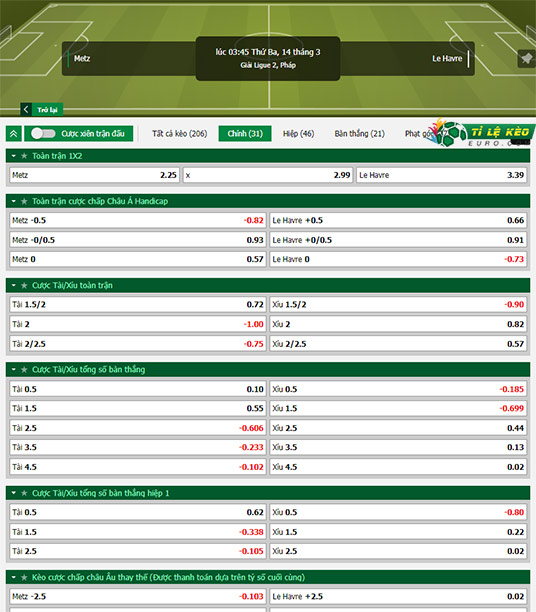Image resolution: width=536 pixels, height=612 pixels.
Task: Pick the draw x at 2.99
Action: tap(268, 175)
